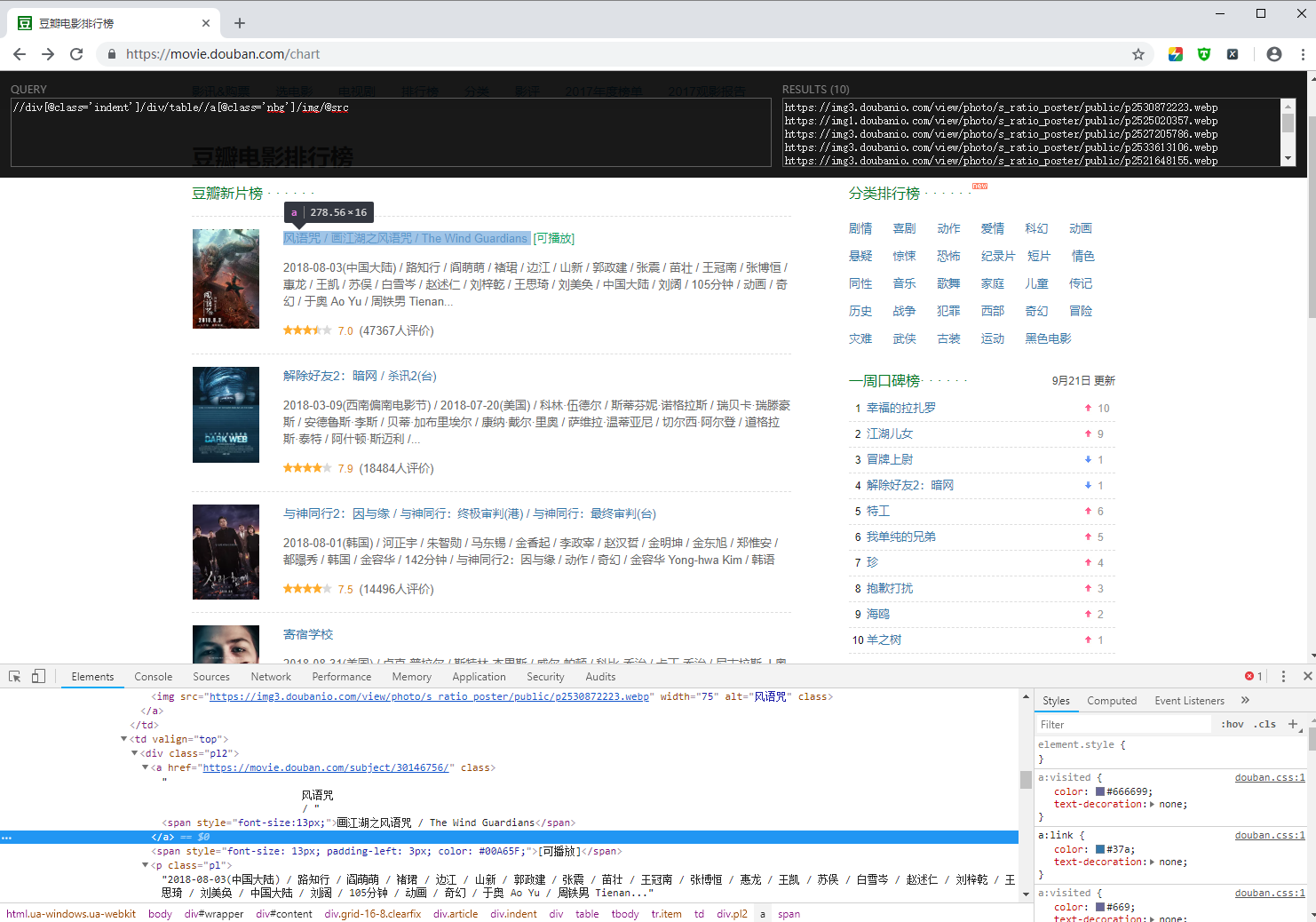Open the Event Listeners tab
Image resolution: width=1316 pixels, height=922 pixels.
point(1190,701)
